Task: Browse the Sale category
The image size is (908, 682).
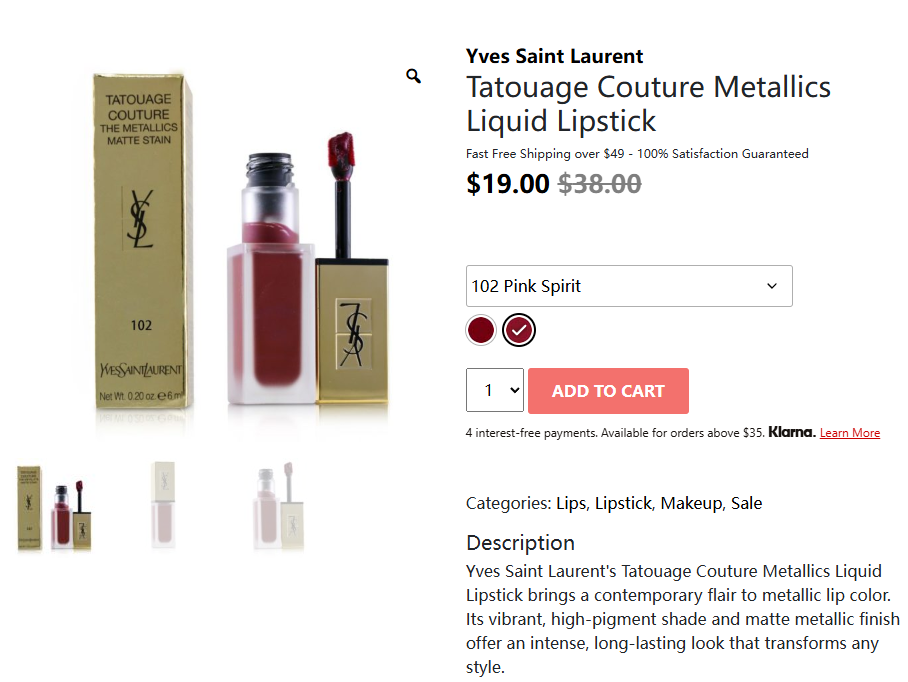Action: 746,503
